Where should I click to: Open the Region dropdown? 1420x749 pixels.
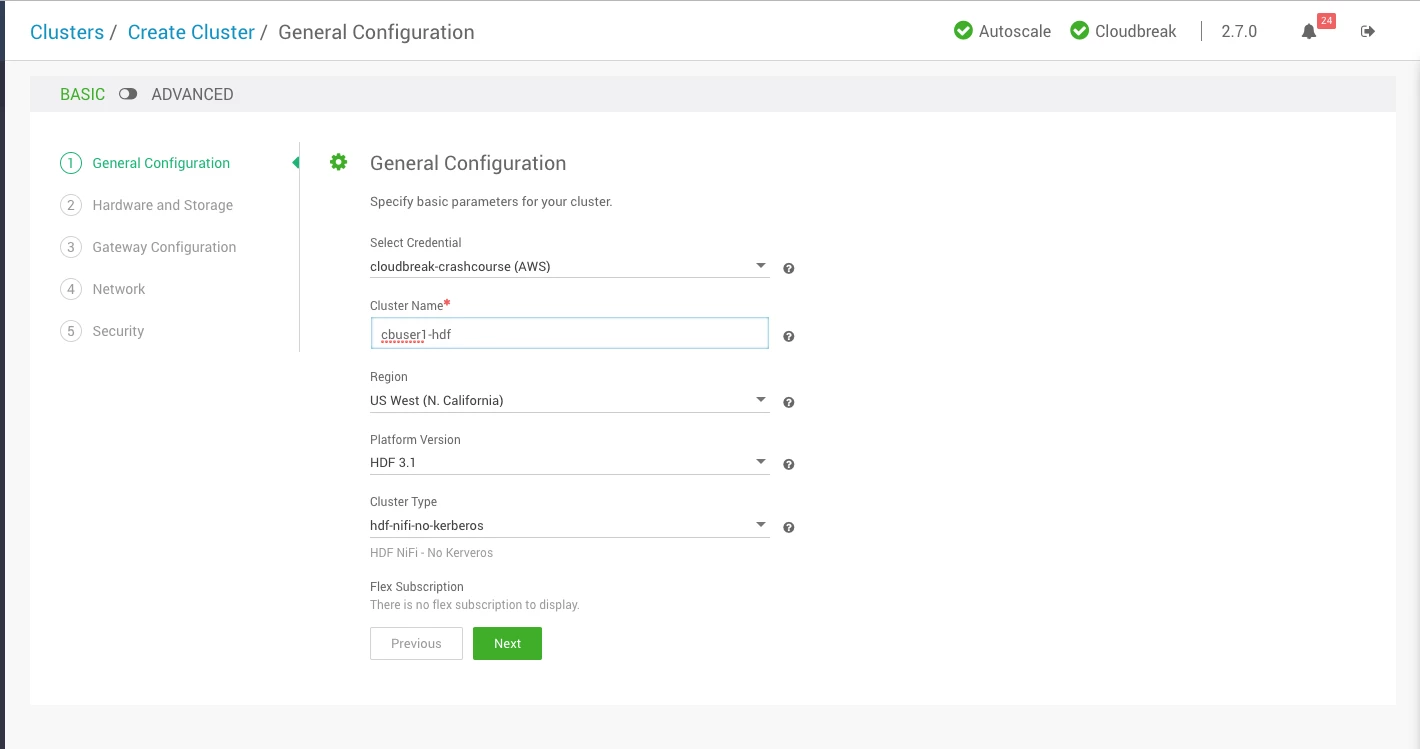(569, 401)
